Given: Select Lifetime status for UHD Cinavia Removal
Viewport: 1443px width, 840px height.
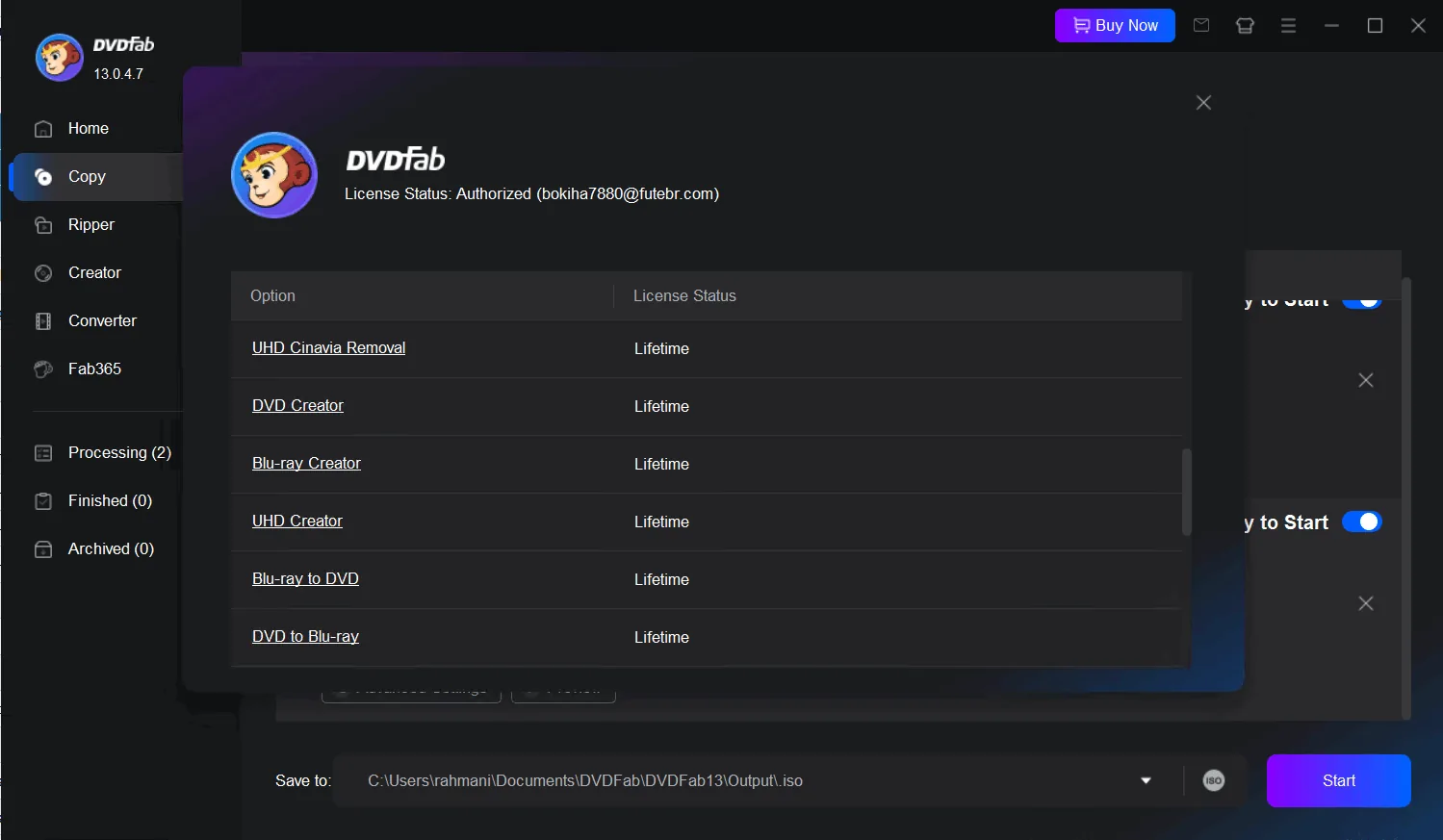Looking at the screenshot, I should pyautogui.click(x=661, y=349).
